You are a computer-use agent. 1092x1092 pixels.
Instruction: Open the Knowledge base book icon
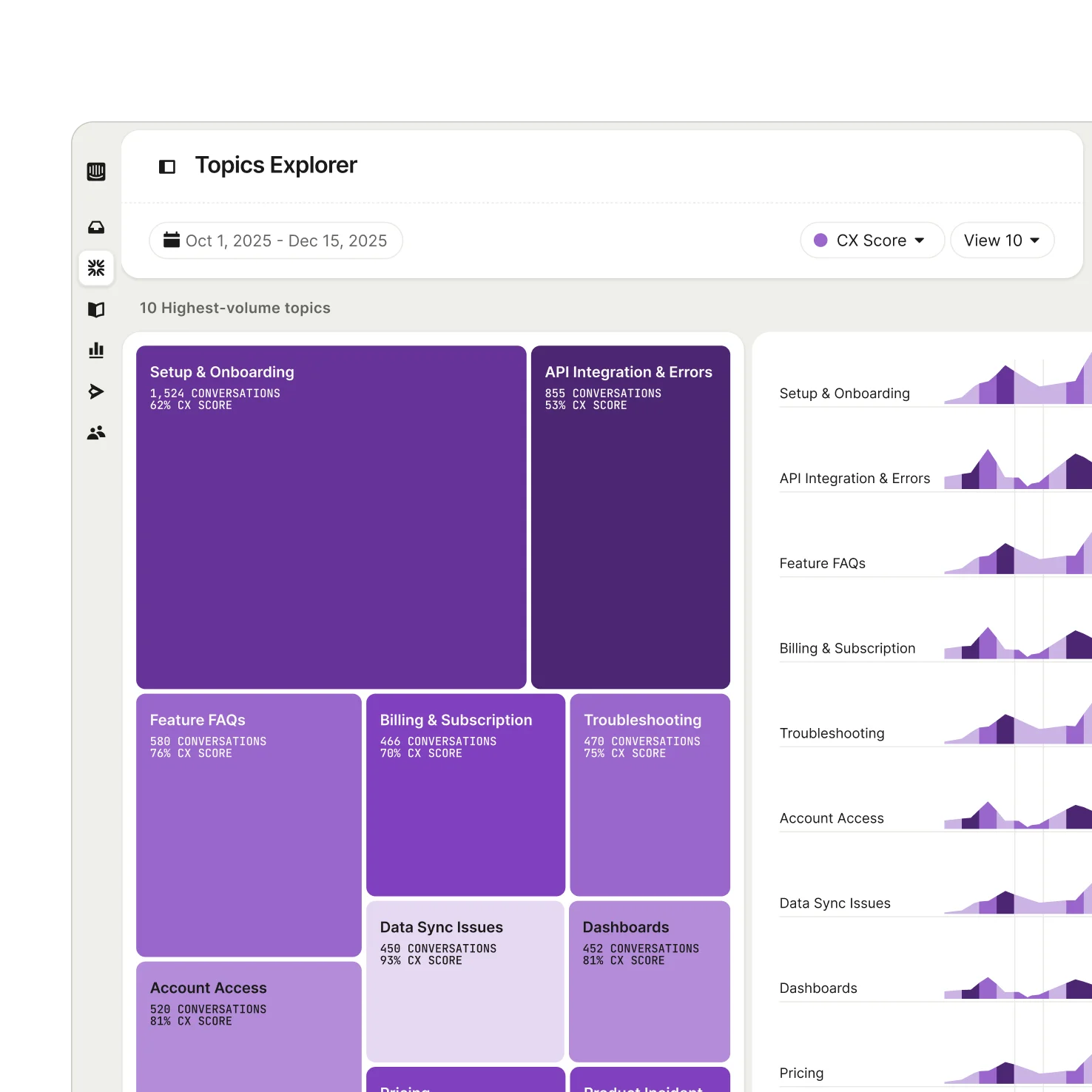[96, 310]
